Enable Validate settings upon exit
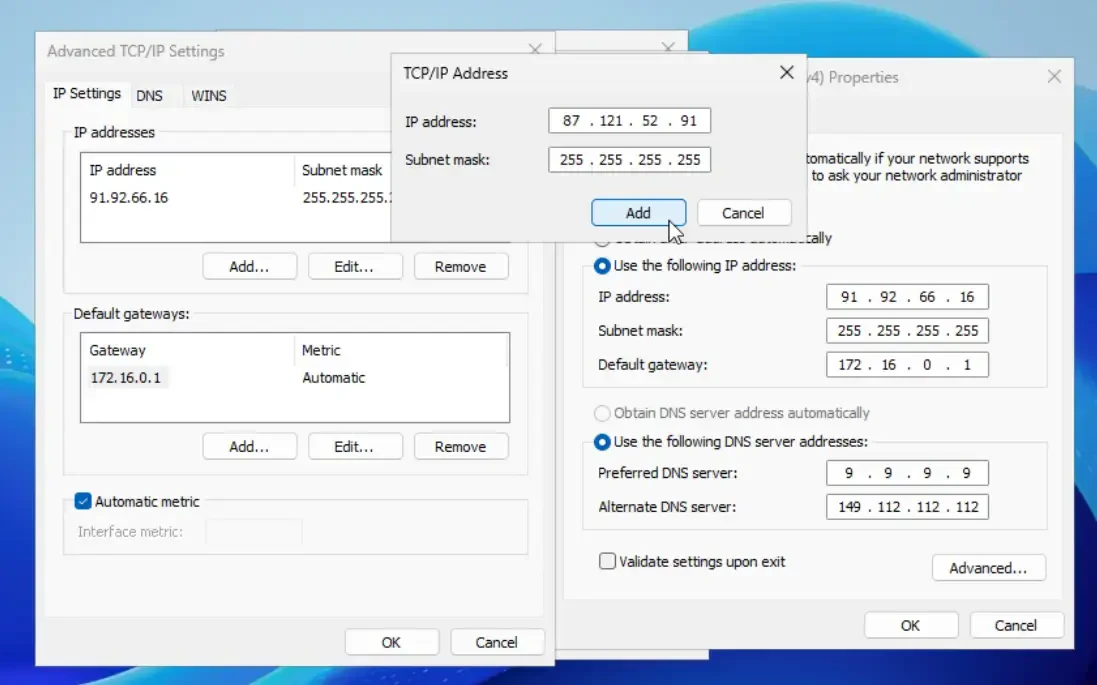 (x=607, y=562)
